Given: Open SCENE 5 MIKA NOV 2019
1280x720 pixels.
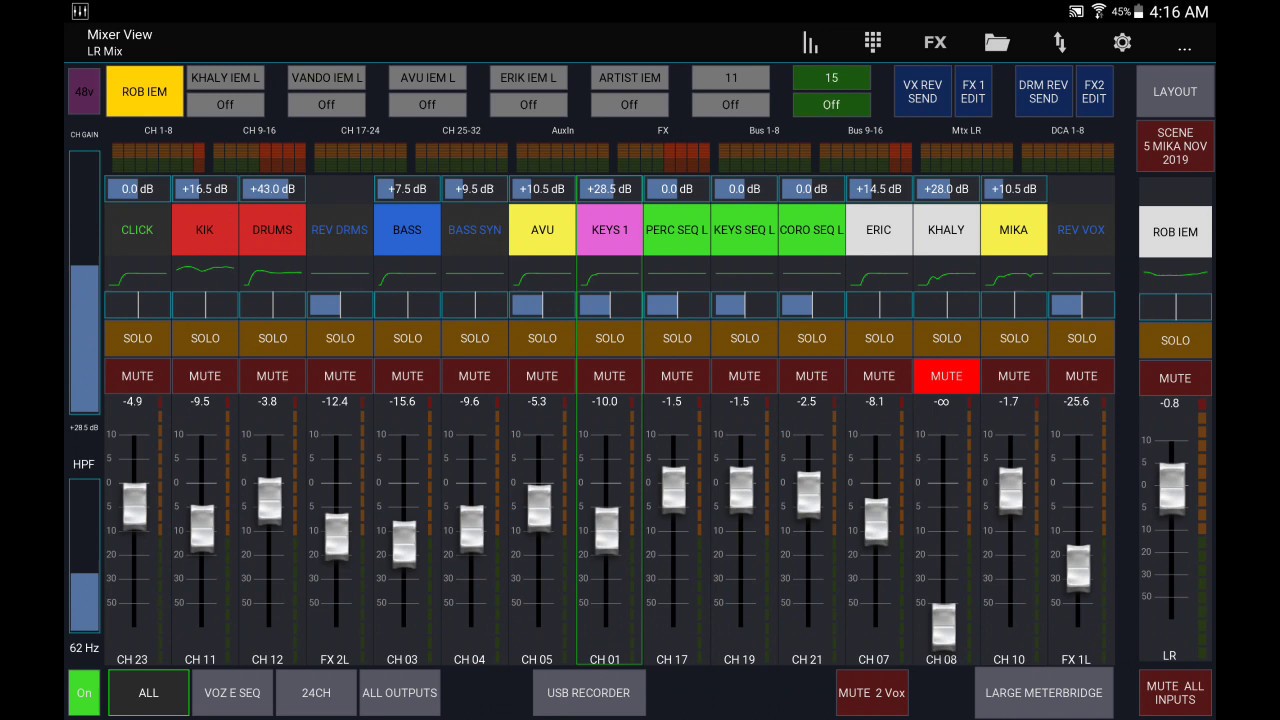Looking at the screenshot, I should pyautogui.click(x=1175, y=146).
